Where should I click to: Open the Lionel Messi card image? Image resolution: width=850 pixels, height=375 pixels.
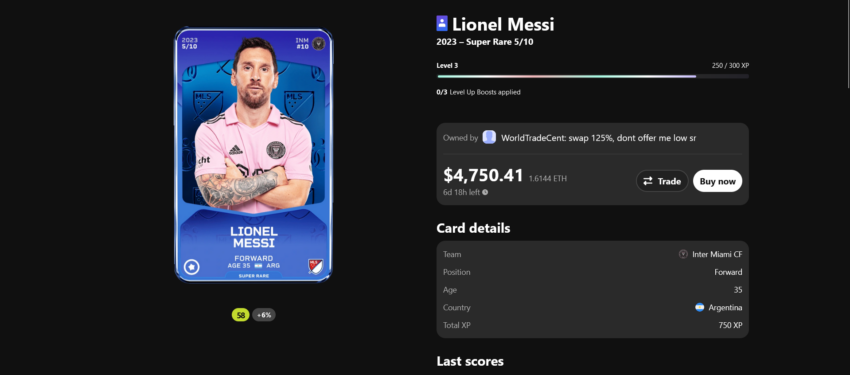click(253, 155)
